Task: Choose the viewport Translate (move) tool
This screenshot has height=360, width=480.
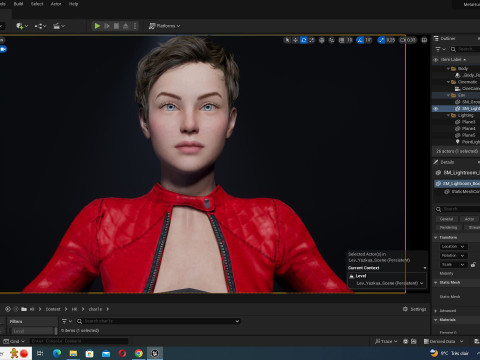Action: [x=295, y=40]
